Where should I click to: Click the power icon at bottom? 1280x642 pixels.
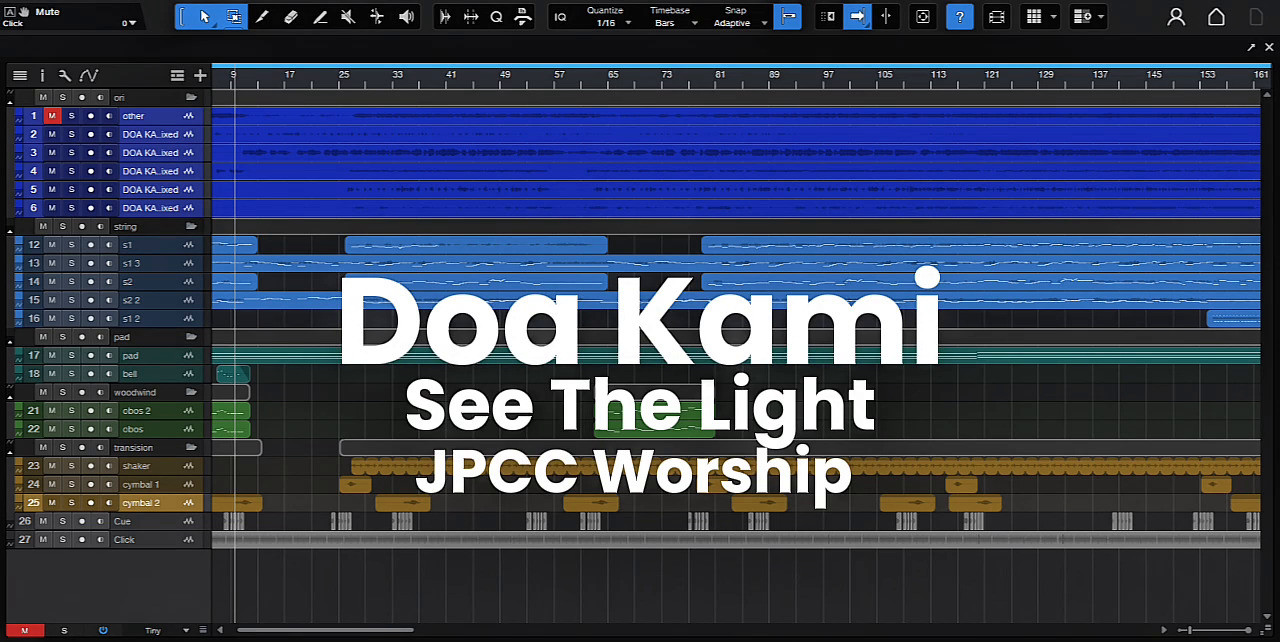coord(103,631)
